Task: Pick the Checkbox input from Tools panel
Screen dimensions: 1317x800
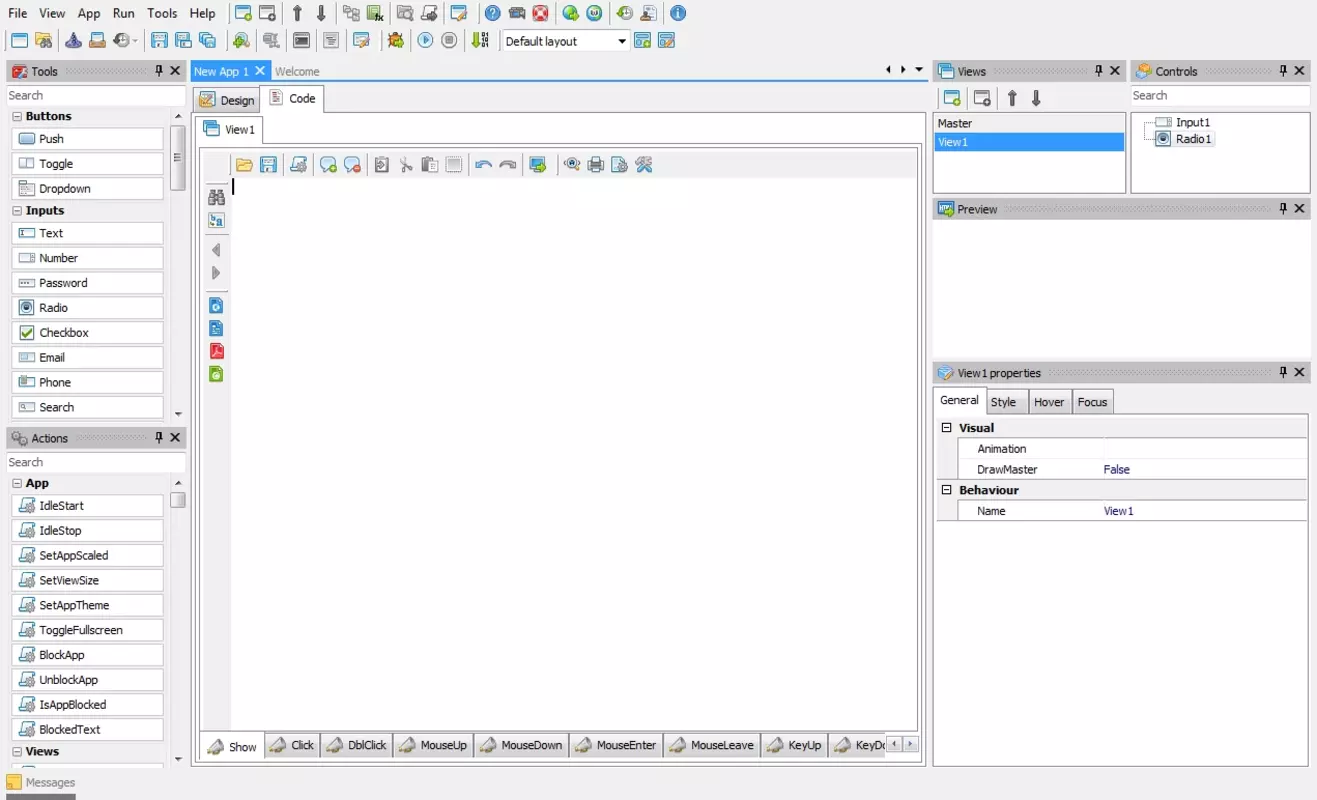Action: [x=88, y=333]
